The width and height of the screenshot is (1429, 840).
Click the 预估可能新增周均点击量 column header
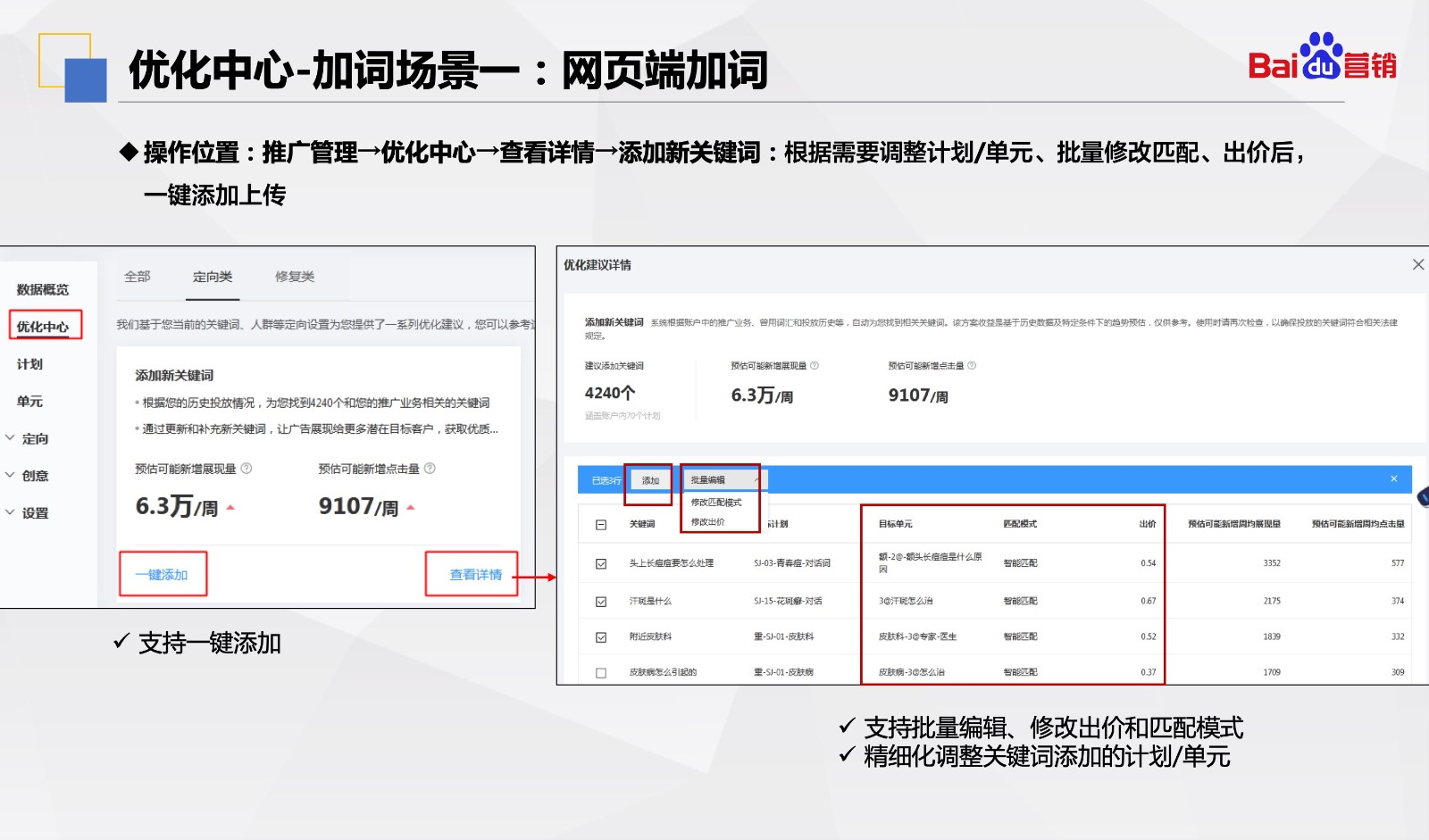(1358, 524)
